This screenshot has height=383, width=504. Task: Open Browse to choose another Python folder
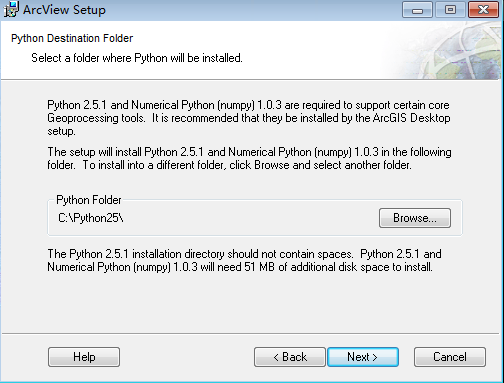point(415,218)
